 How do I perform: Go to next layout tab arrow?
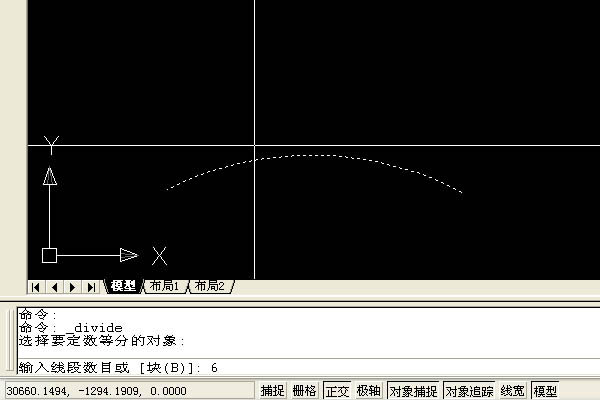click(x=73, y=287)
